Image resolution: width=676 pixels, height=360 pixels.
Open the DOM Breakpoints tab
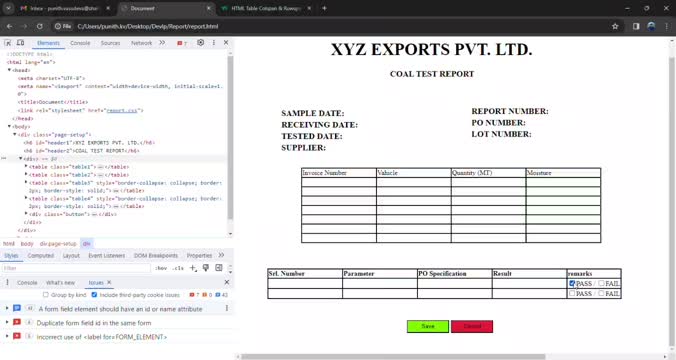coord(156,256)
